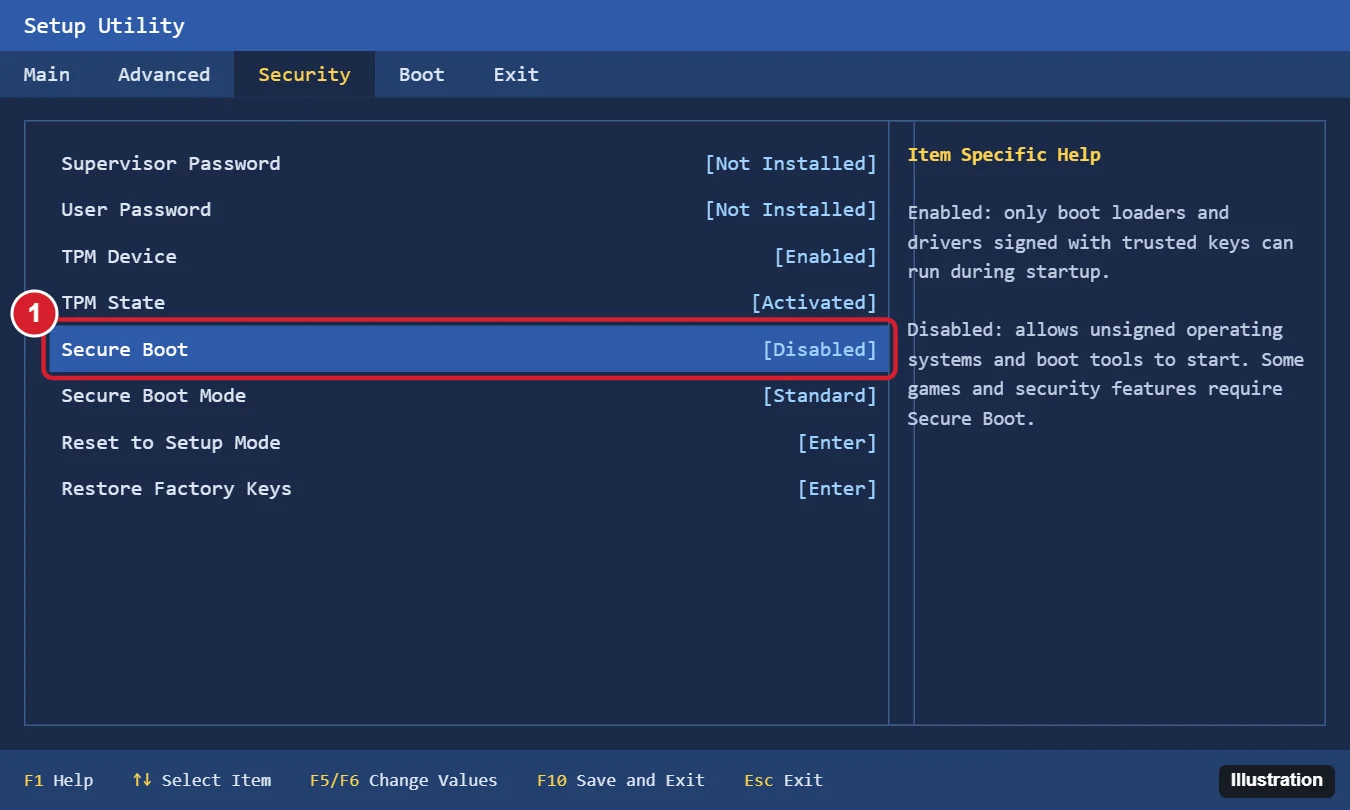Open the Exit tab
This screenshot has width=1350, height=810.
(x=516, y=75)
